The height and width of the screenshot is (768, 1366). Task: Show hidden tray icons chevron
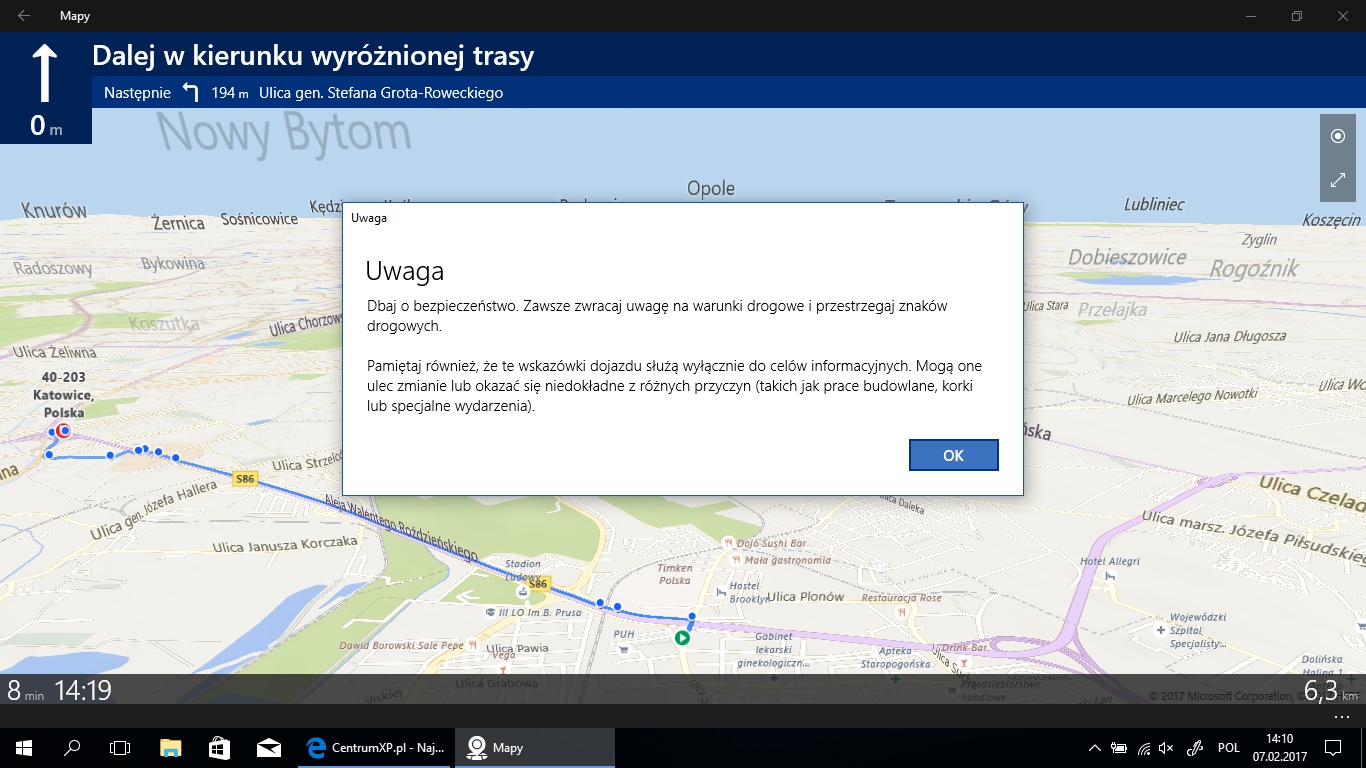[1096, 748]
